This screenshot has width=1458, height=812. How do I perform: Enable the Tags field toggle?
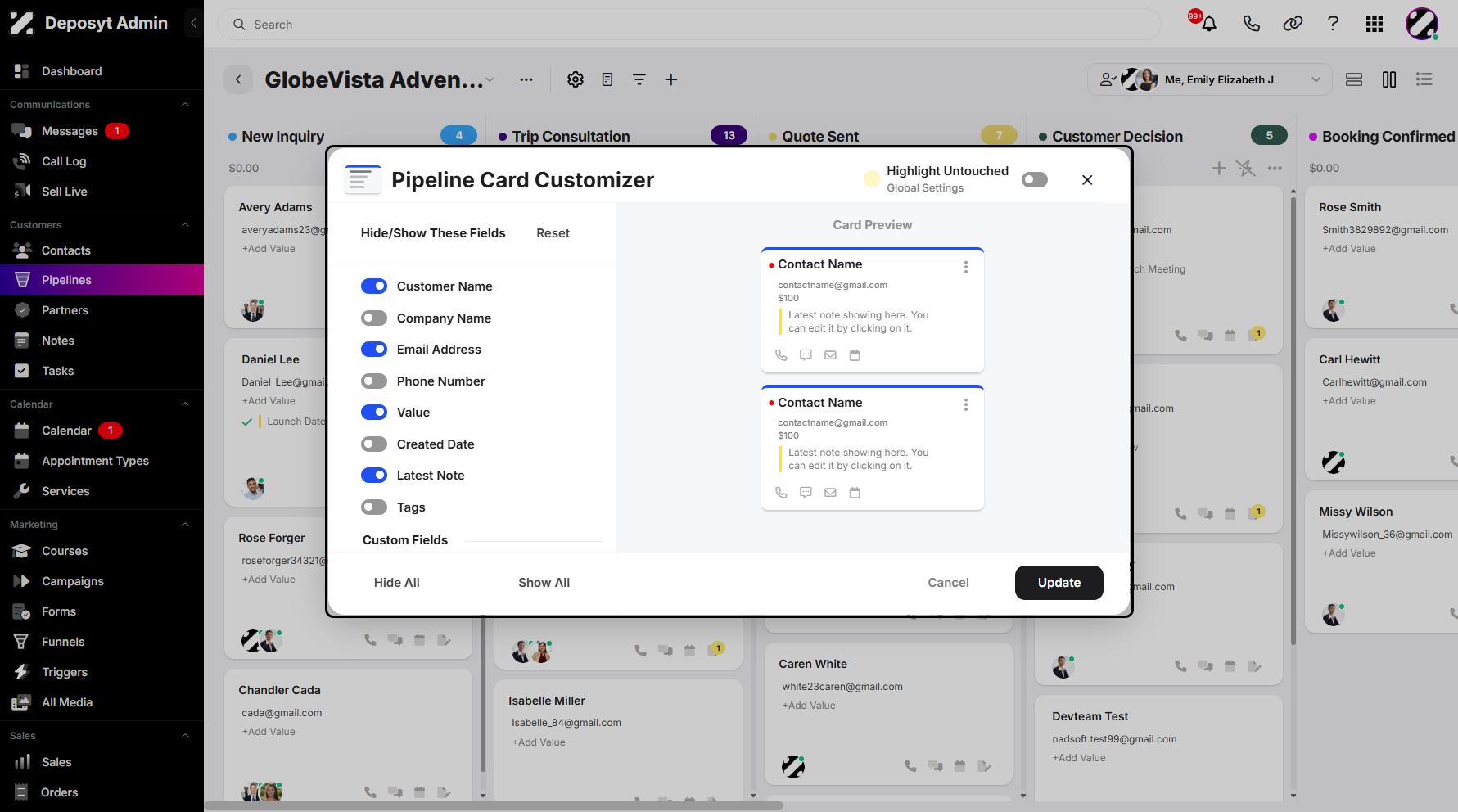[x=374, y=507]
